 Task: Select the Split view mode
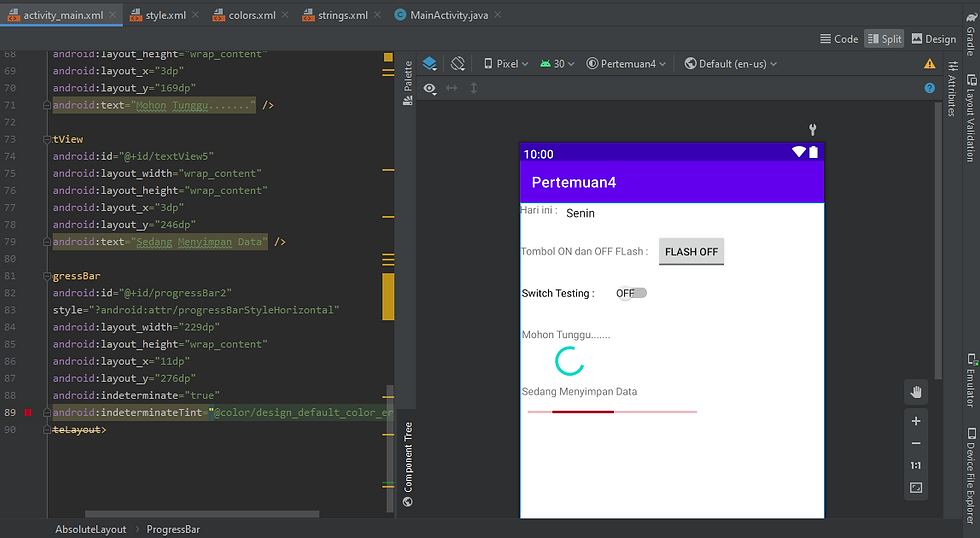884,39
